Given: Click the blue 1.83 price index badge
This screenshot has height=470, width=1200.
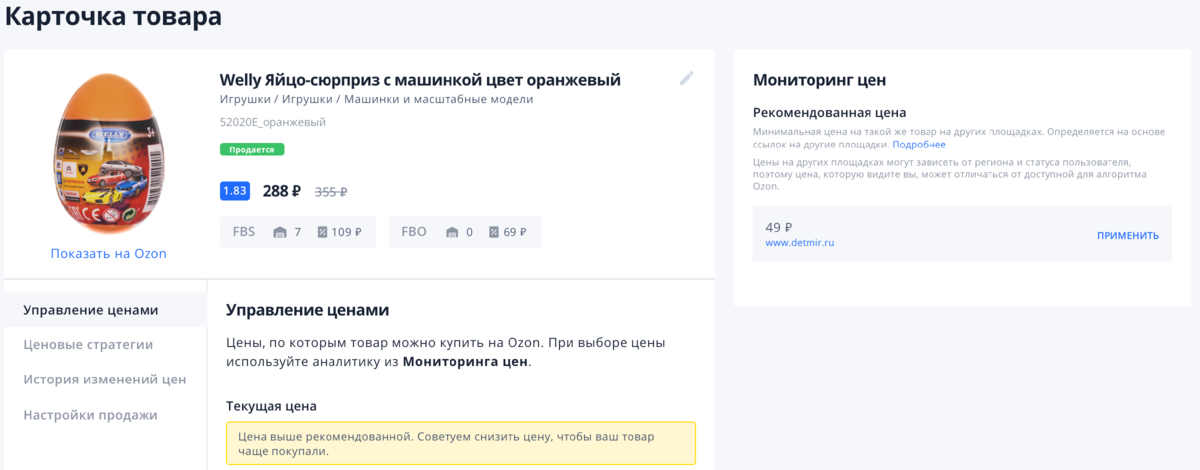Looking at the screenshot, I should pyautogui.click(x=235, y=191).
